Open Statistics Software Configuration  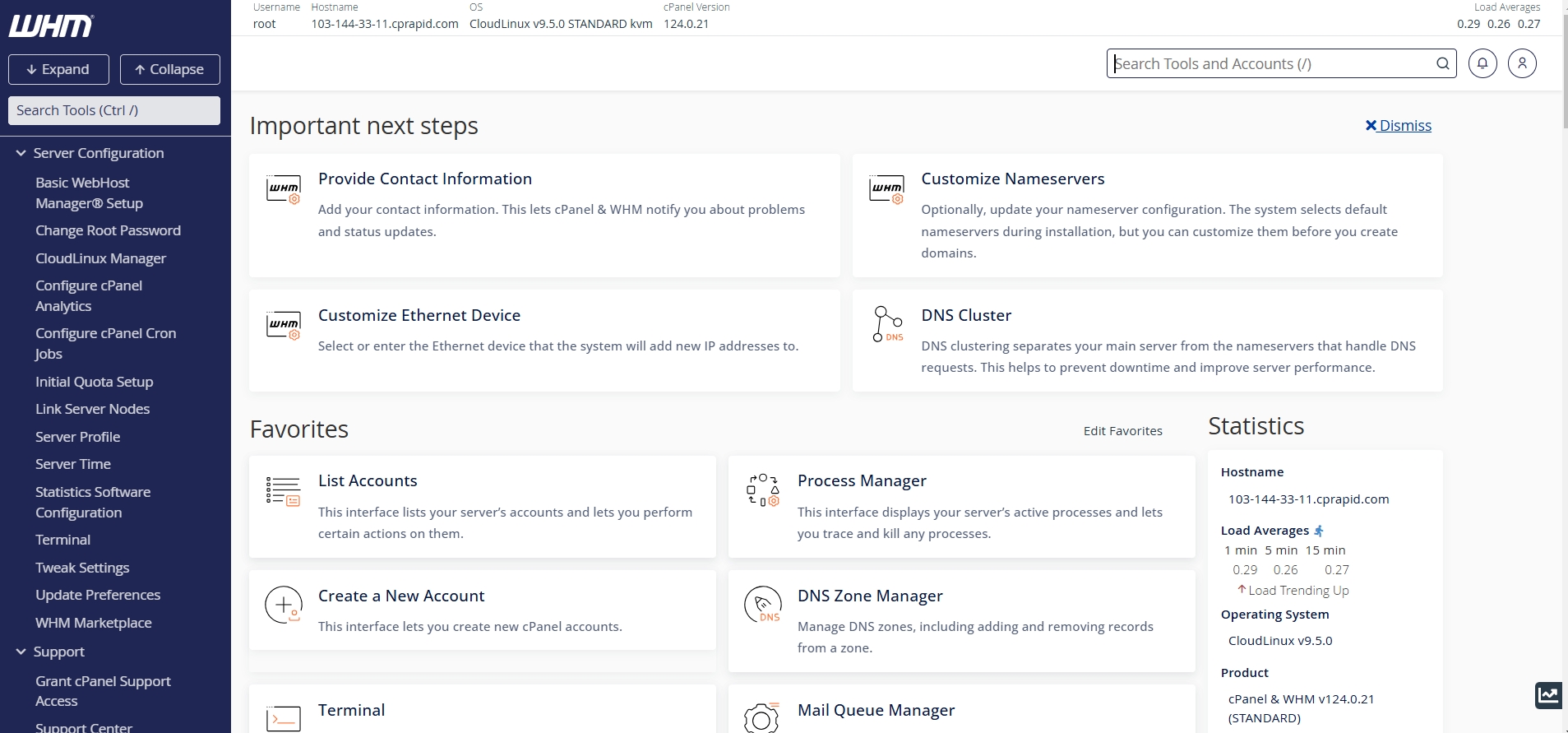pyautogui.click(x=93, y=502)
